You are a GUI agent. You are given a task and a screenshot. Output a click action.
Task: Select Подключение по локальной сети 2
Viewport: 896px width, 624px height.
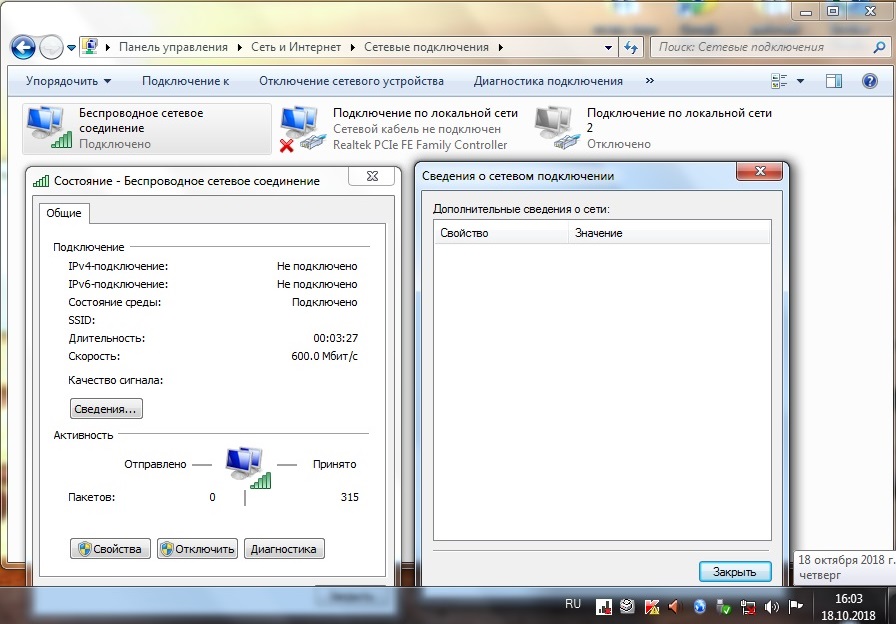click(x=654, y=129)
